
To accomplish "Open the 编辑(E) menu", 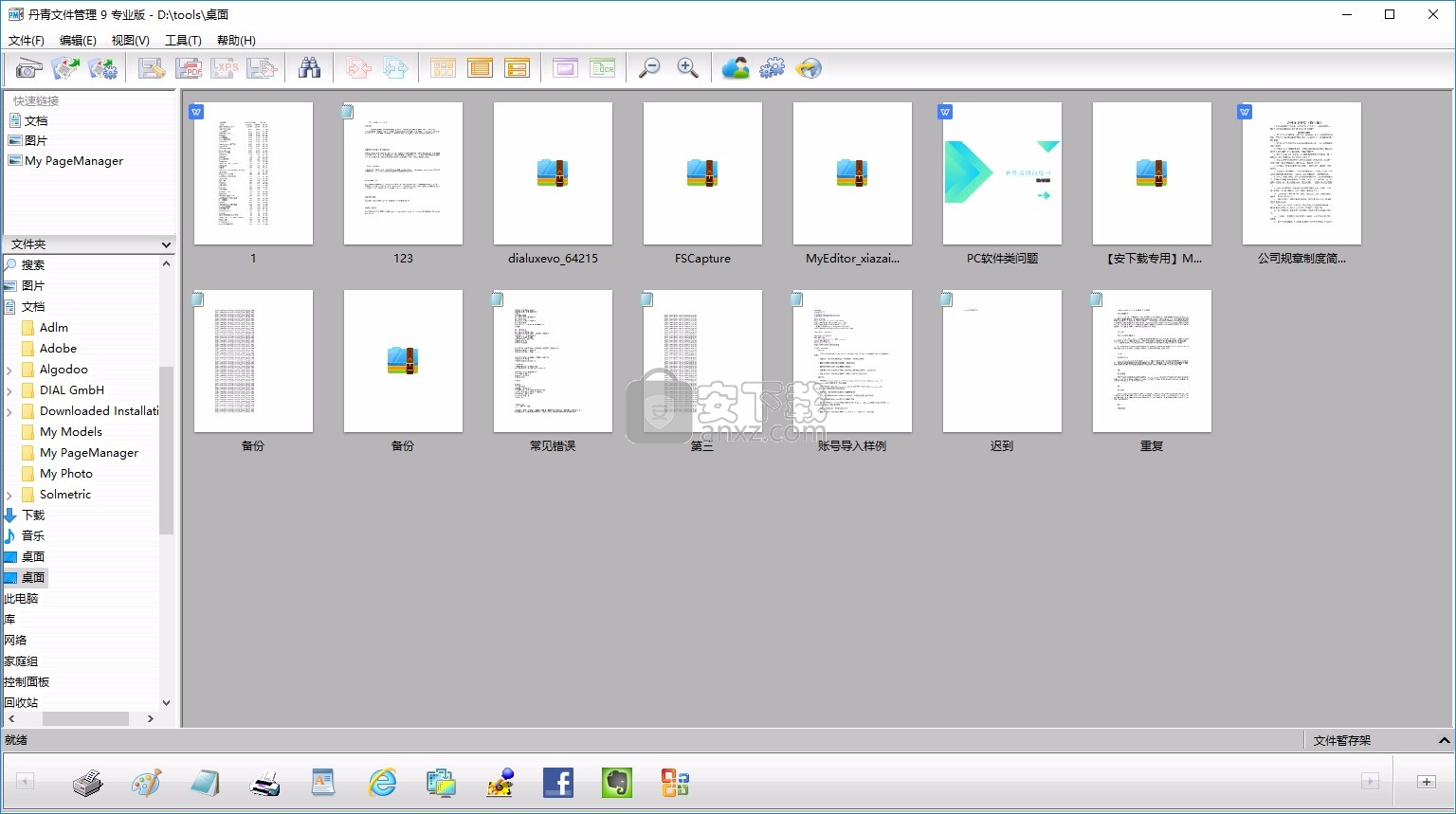I will tap(78, 40).
